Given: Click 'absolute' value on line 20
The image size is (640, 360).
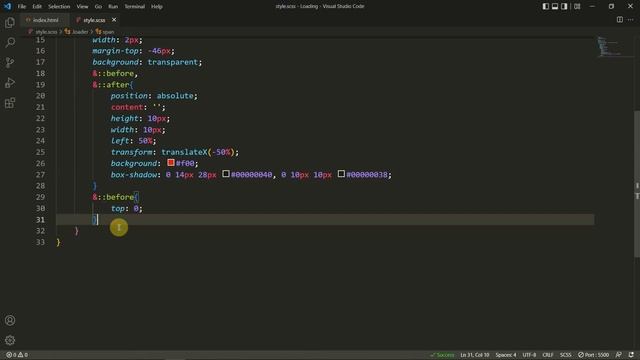Looking at the screenshot, I should coord(175,96).
